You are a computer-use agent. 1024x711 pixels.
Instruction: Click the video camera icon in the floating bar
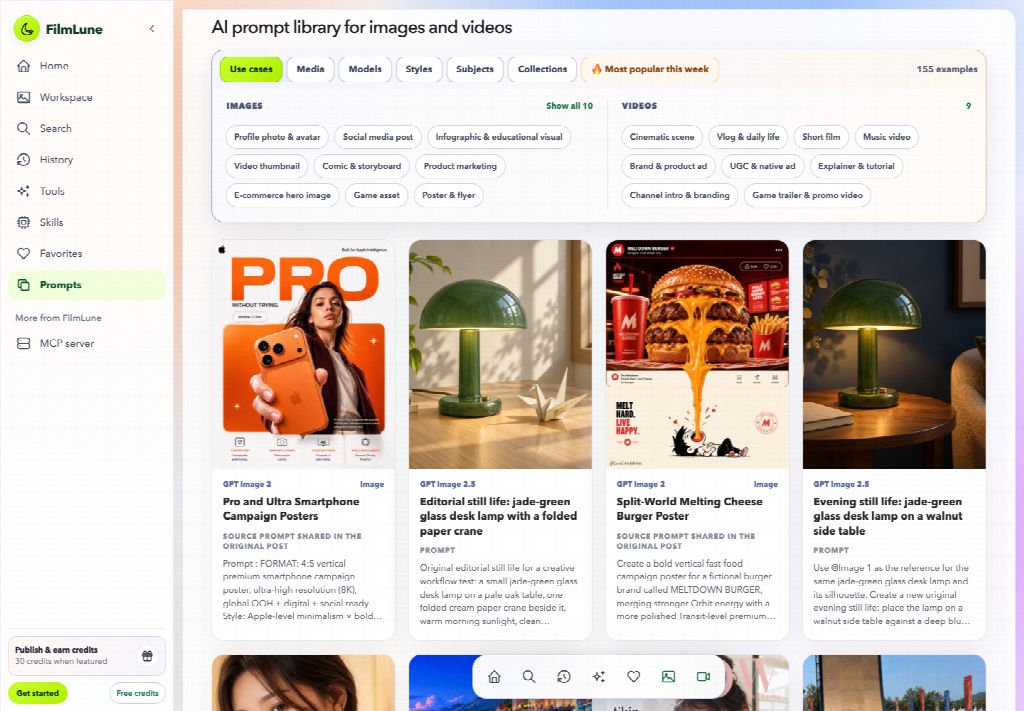click(x=703, y=676)
